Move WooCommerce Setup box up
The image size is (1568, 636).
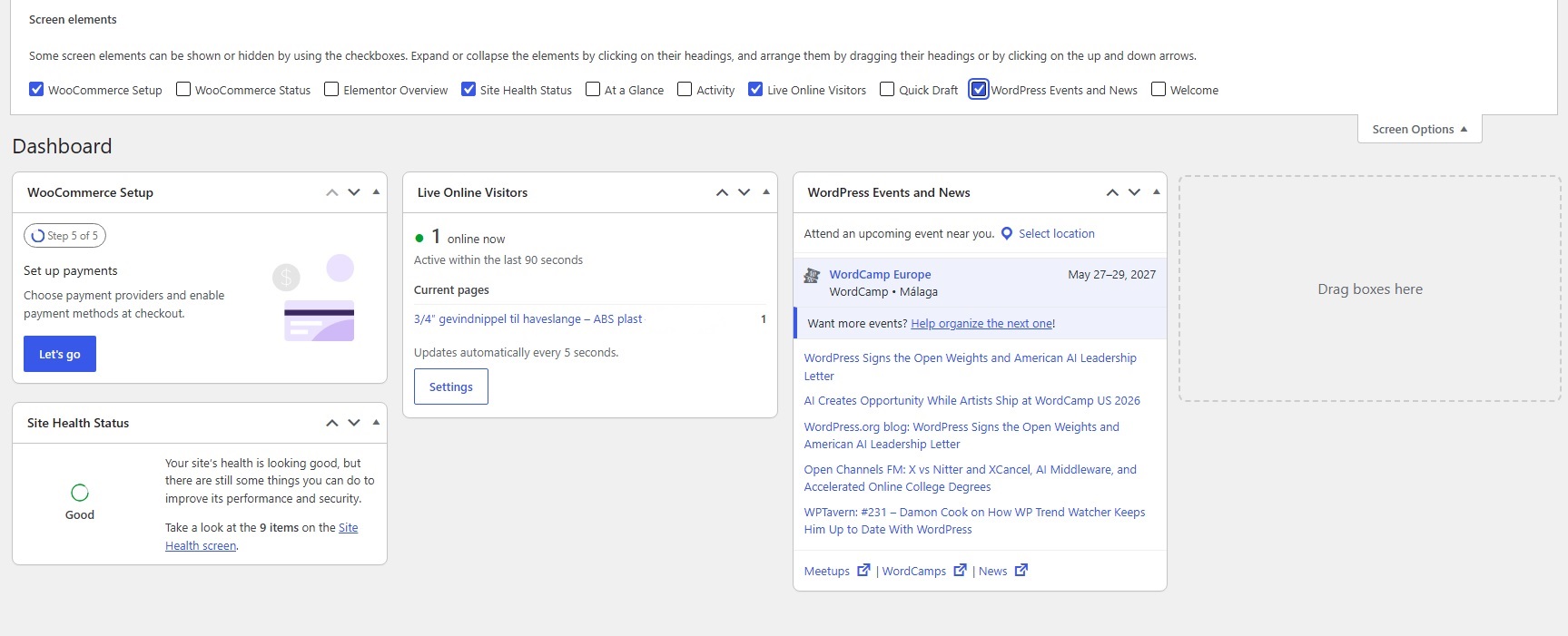point(332,192)
